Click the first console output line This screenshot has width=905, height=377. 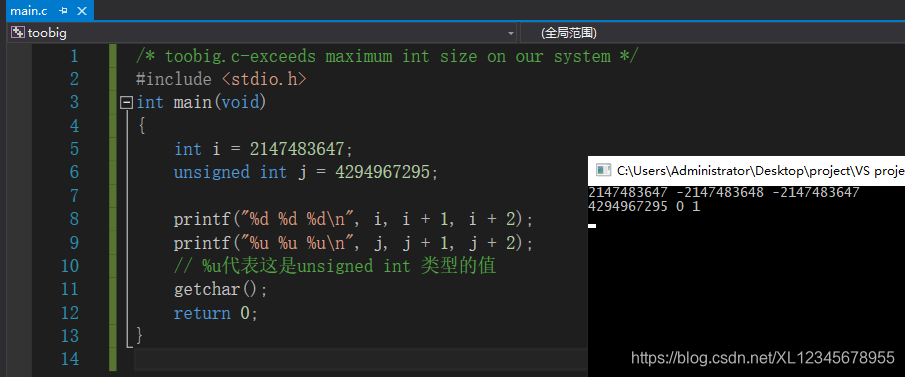point(724,193)
